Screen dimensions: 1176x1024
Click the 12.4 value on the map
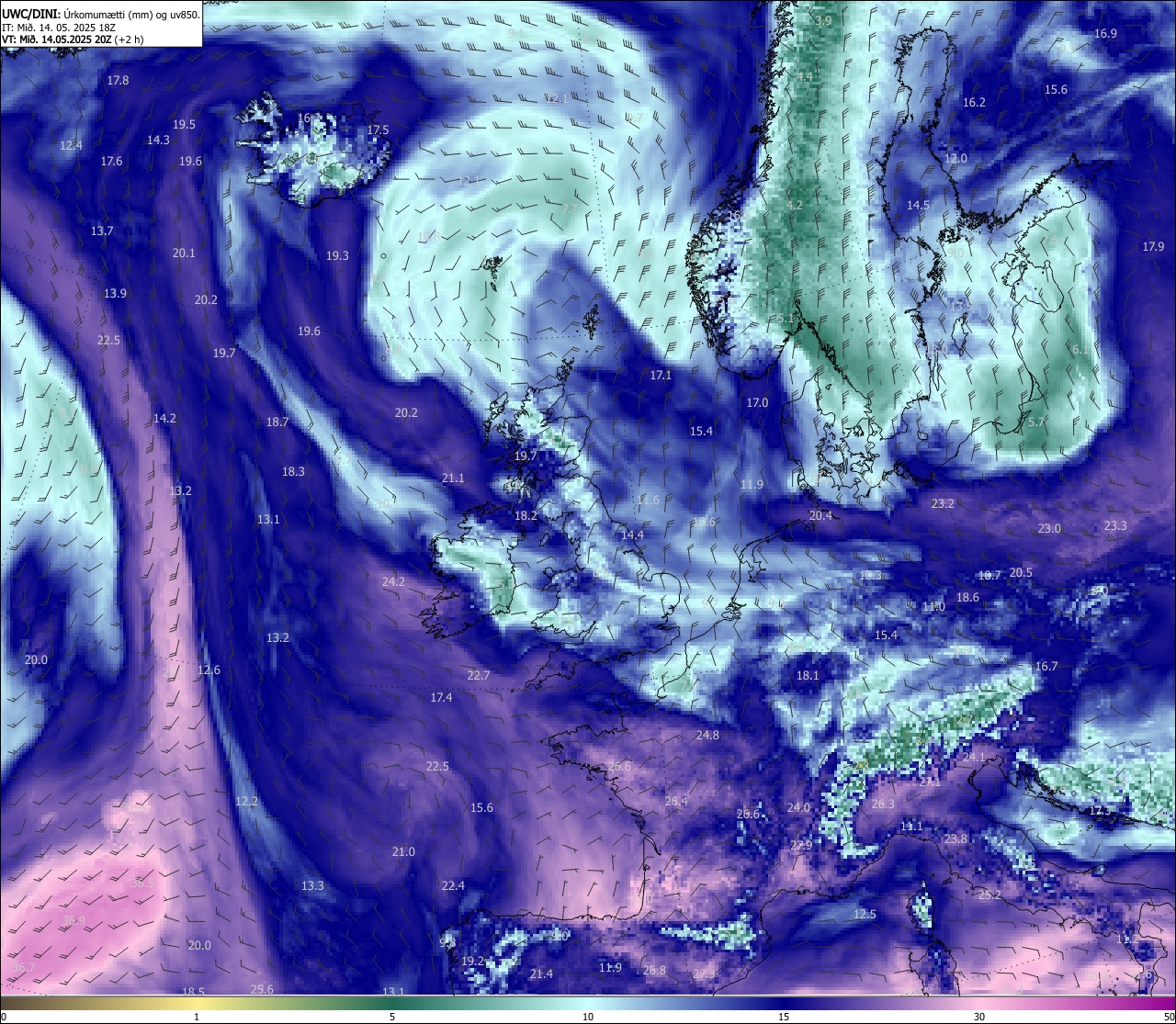point(71,146)
